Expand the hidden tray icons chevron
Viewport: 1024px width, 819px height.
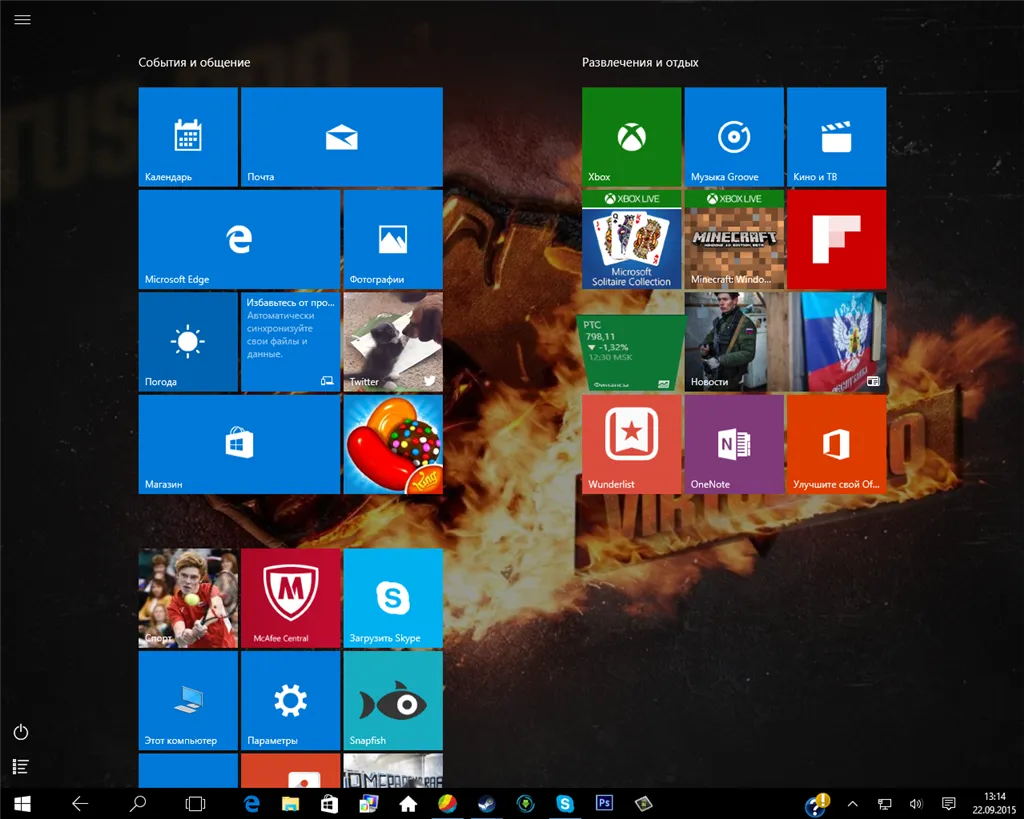click(852, 804)
